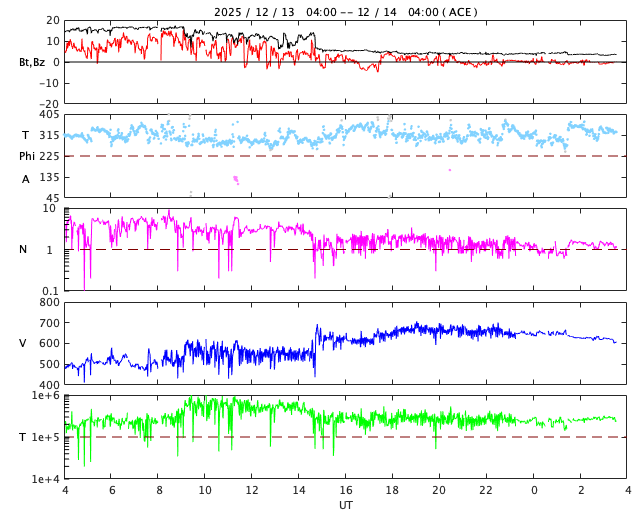The width and height of the screenshot is (640, 512).
Task: Click the 135 tick on the Phi axis
Action: click(x=48, y=177)
